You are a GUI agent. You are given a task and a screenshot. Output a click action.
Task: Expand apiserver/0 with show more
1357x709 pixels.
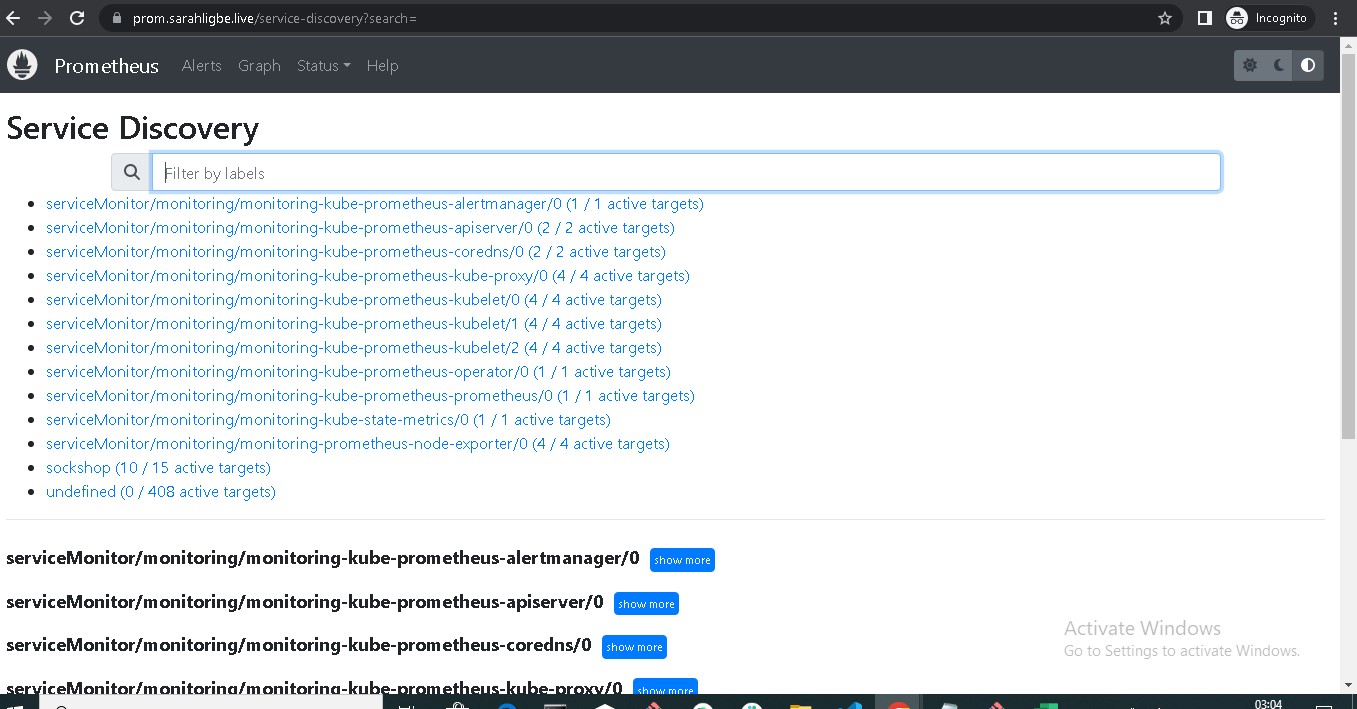(646, 604)
